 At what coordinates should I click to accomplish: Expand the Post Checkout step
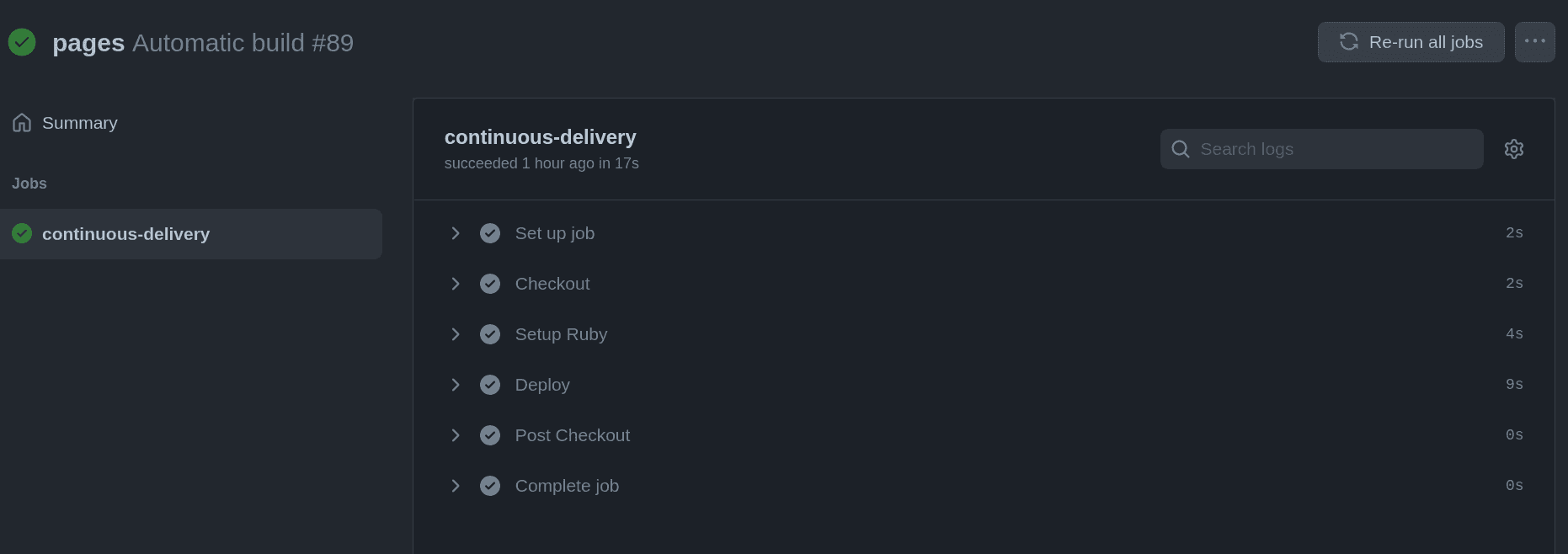456,435
